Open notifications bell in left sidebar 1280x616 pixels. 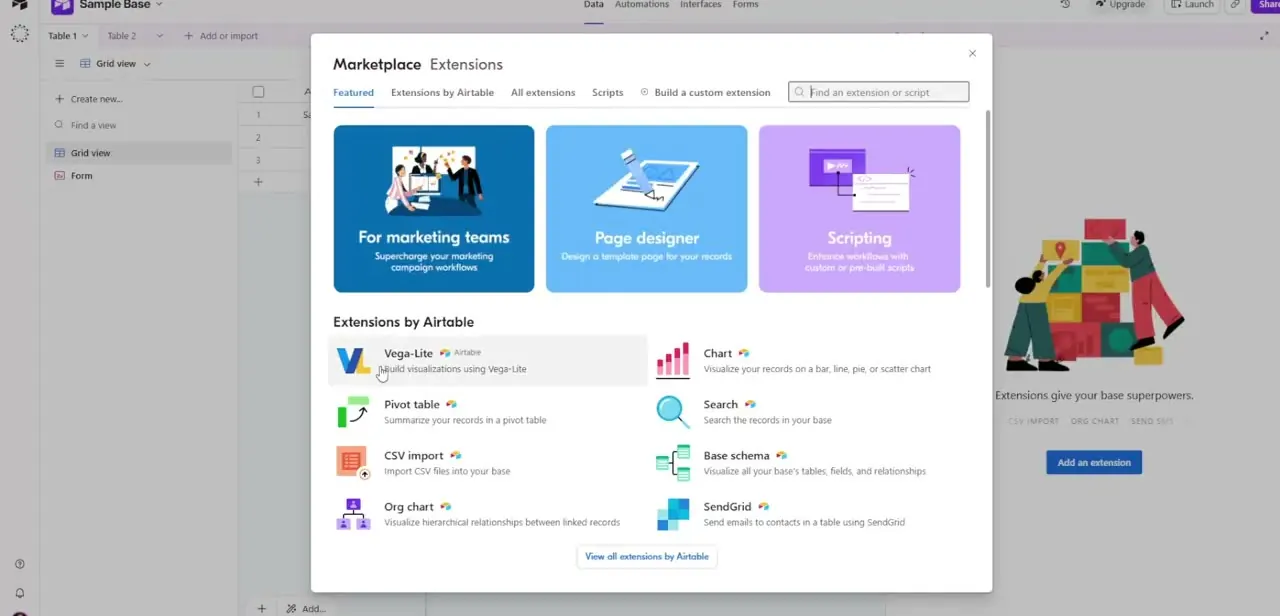click(x=20, y=593)
